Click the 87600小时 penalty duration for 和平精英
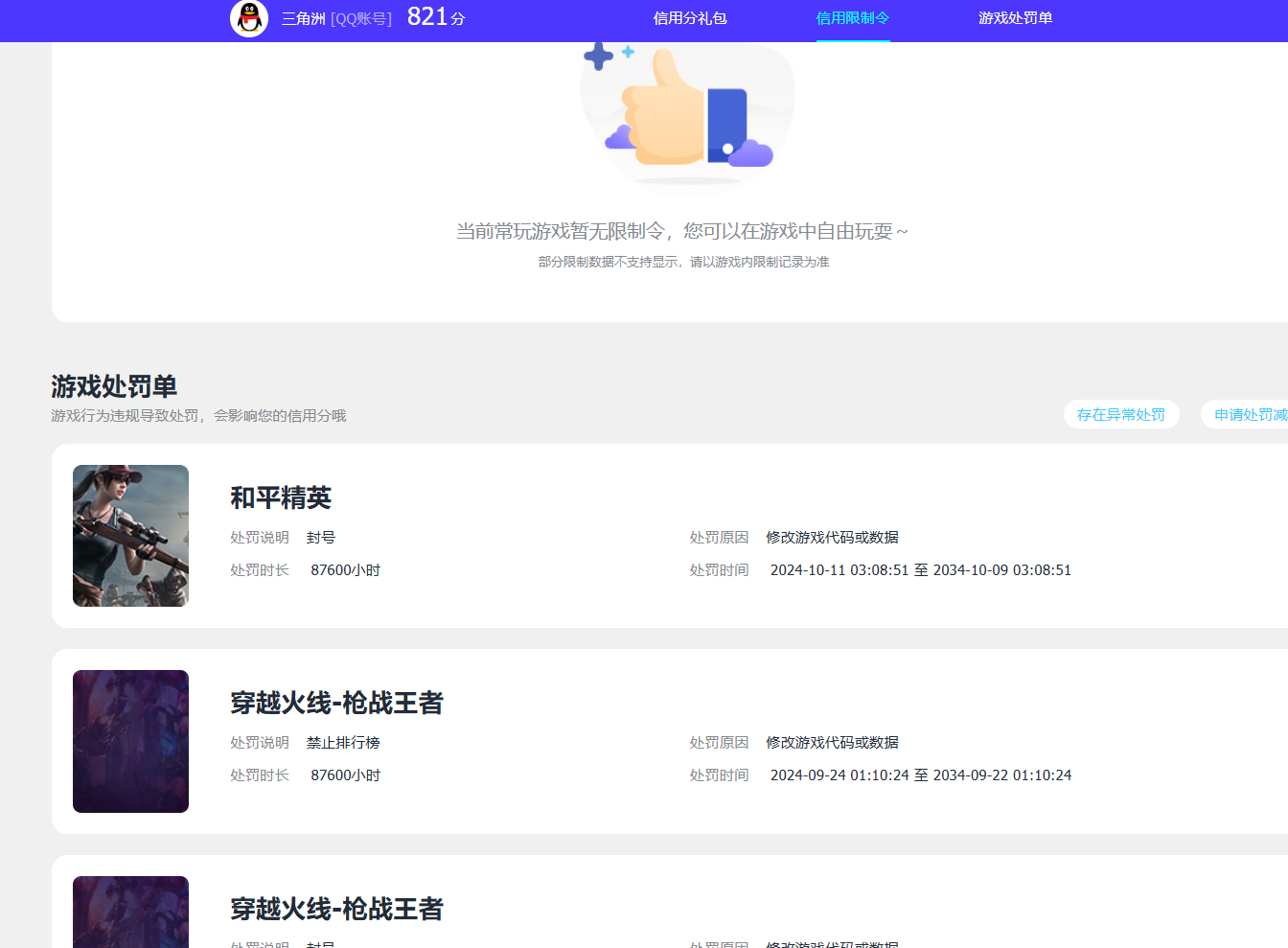The image size is (1288, 948). pyautogui.click(x=346, y=569)
